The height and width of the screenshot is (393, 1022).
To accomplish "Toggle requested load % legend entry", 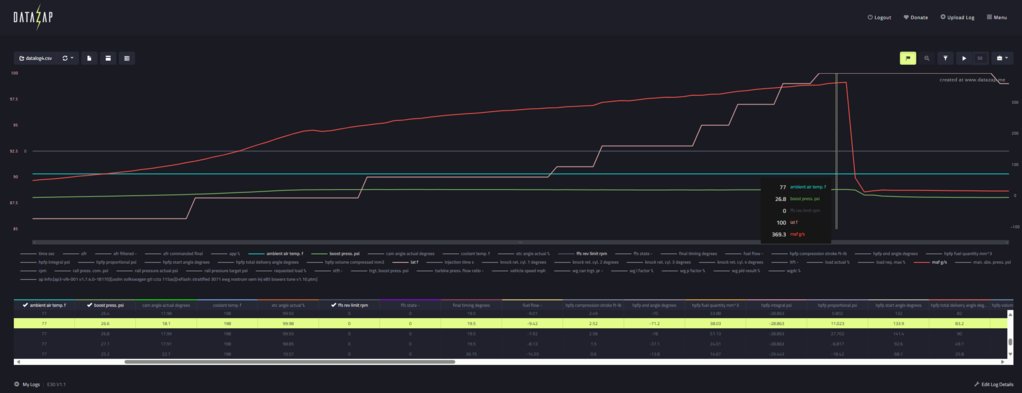I will 281,270.
